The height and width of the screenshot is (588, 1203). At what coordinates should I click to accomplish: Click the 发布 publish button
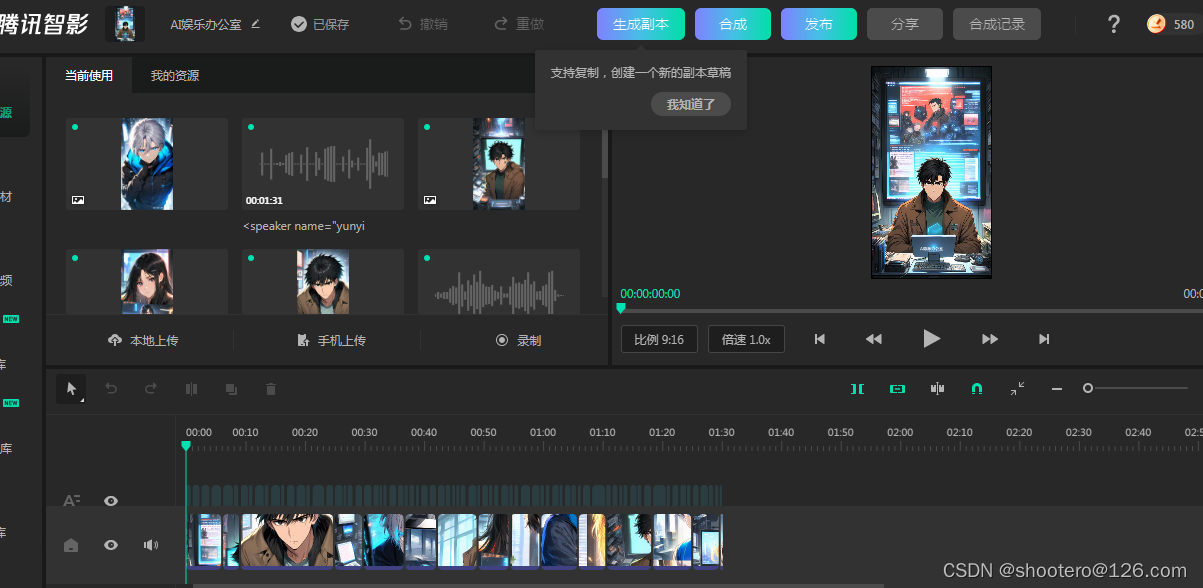(819, 24)
